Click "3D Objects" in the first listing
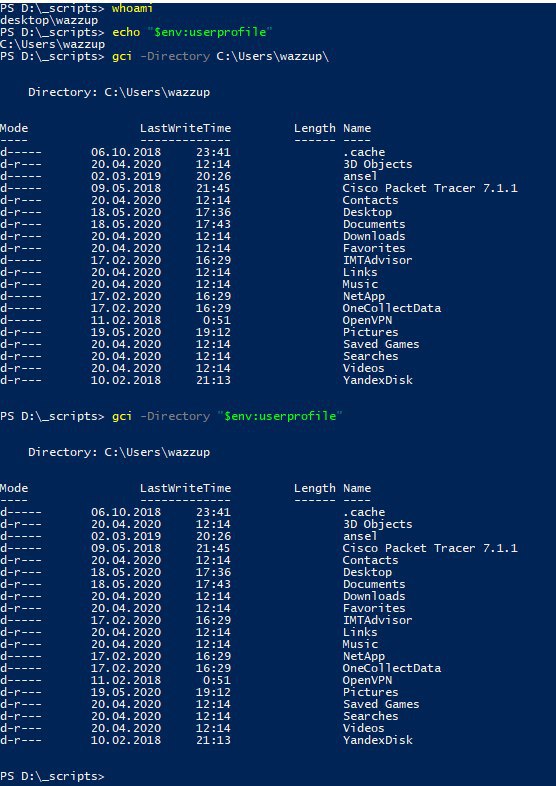The height and width of the screenshot is (786, 556). click(x=378, y=164)
